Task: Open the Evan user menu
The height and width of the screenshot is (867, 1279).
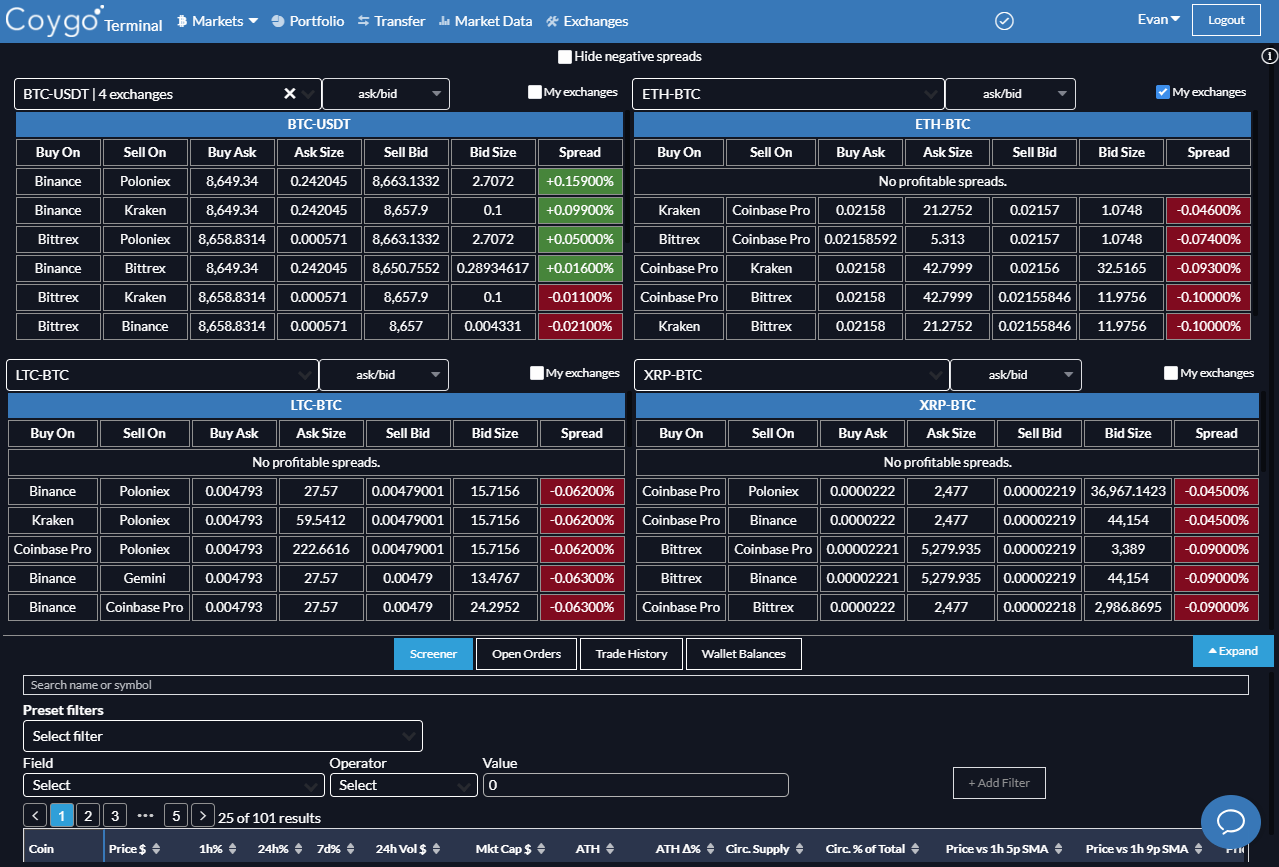Action: pos(1159,19)
